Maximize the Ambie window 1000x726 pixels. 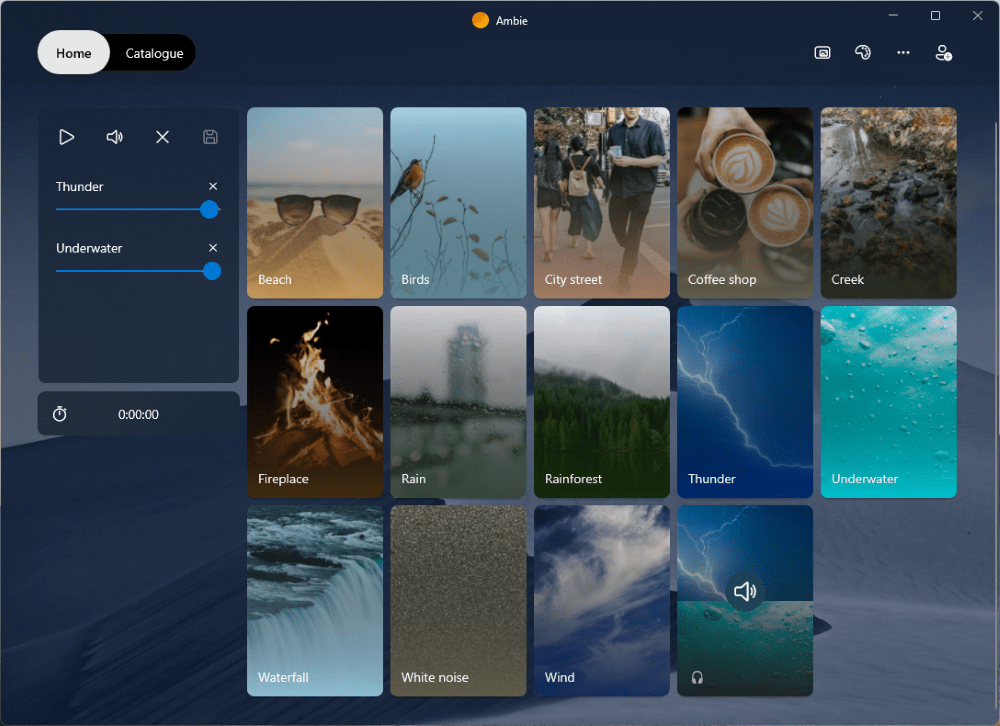pyautogui.click(x=936, y=15)
